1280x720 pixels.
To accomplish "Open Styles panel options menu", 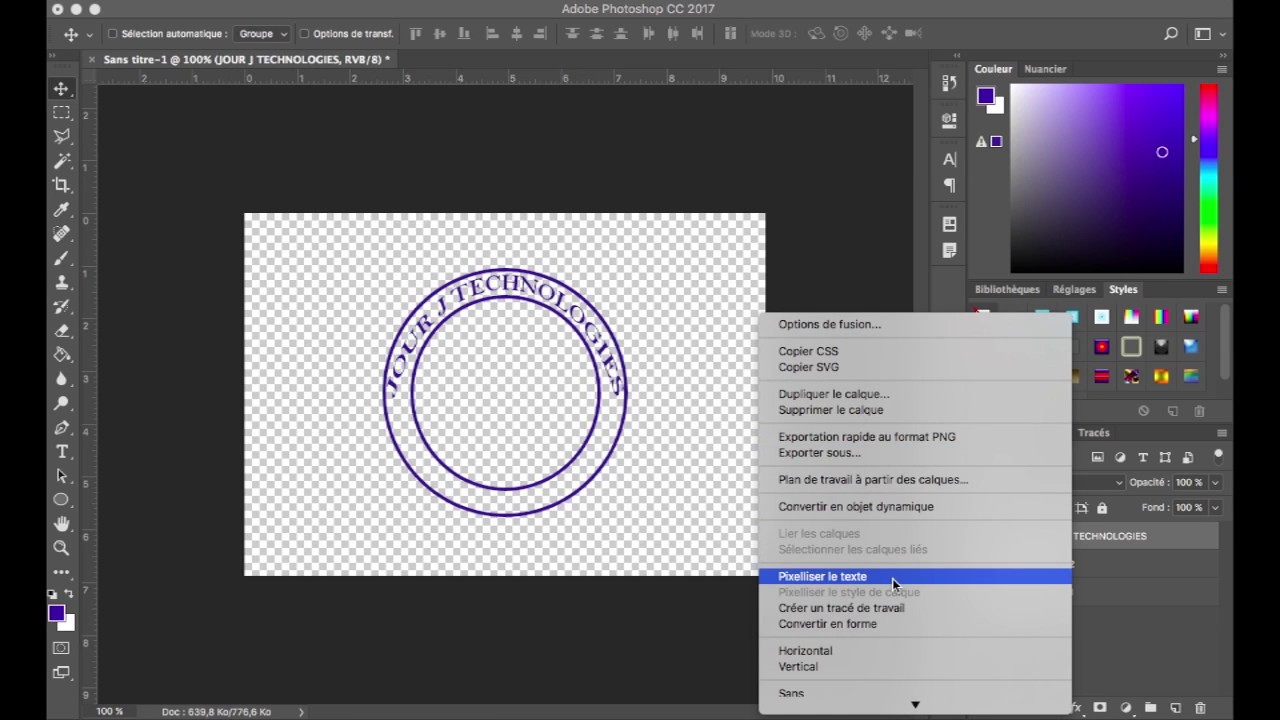I will [1222, 289].
